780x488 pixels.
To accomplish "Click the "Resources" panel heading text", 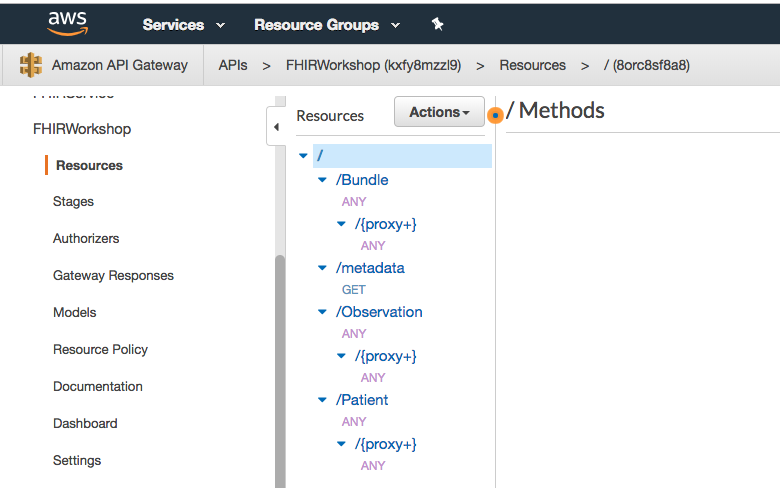I will tap(330, 116).
